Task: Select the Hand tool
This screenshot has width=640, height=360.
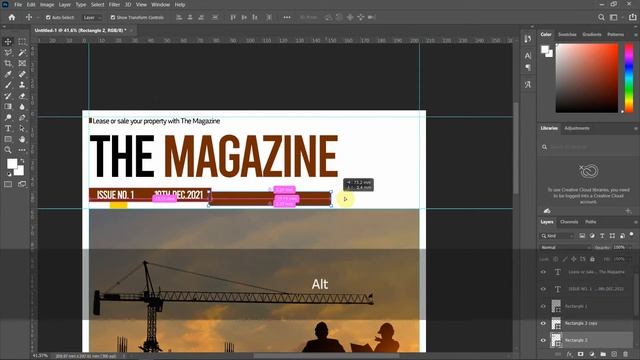Action: (22, 139)
